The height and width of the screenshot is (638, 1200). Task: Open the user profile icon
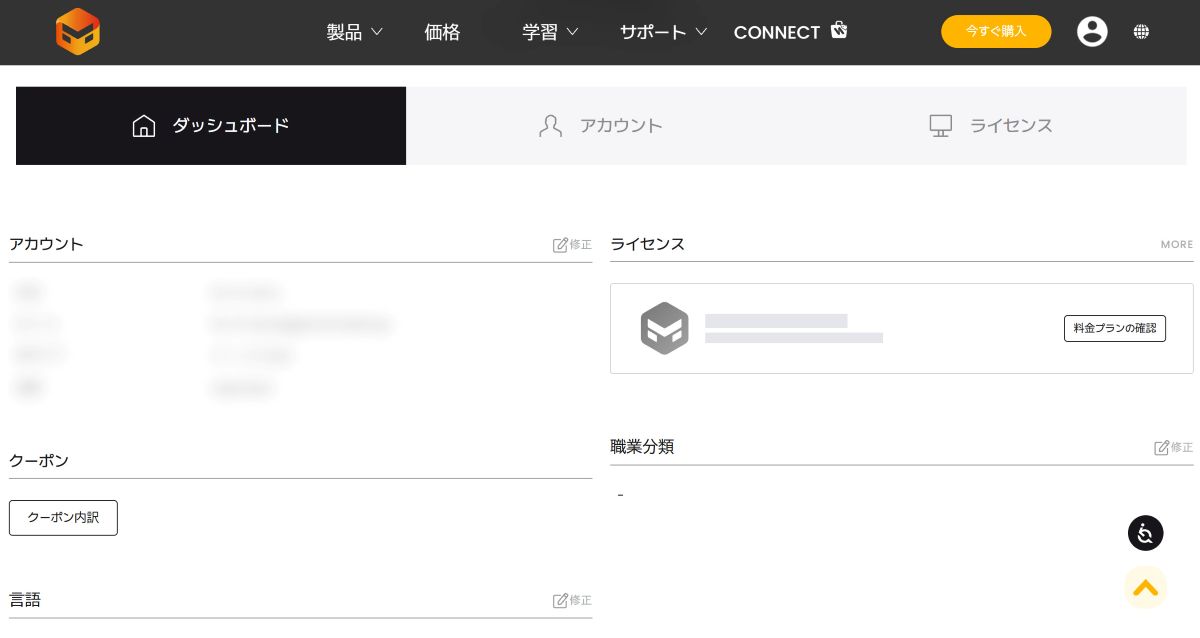click(1092, 32)
